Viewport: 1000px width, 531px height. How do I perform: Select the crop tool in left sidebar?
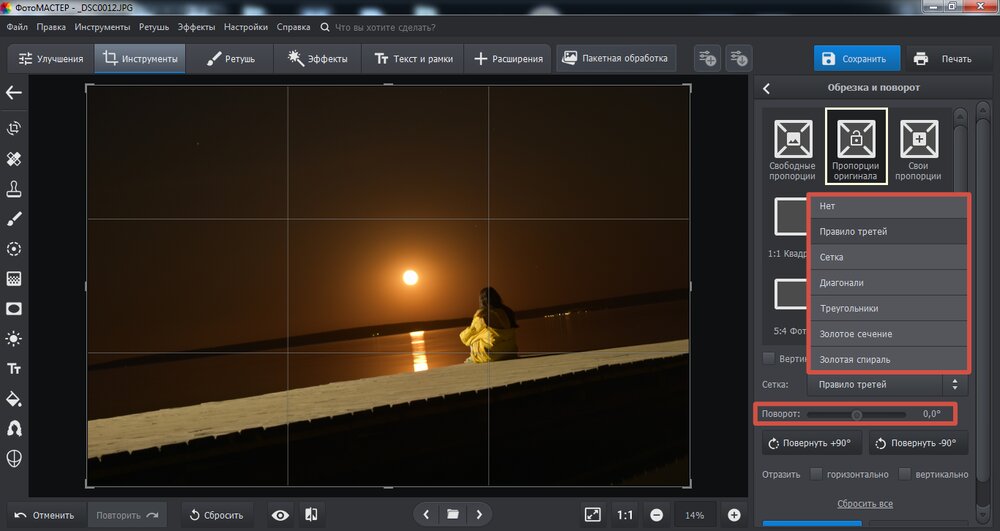coord(14,128)
